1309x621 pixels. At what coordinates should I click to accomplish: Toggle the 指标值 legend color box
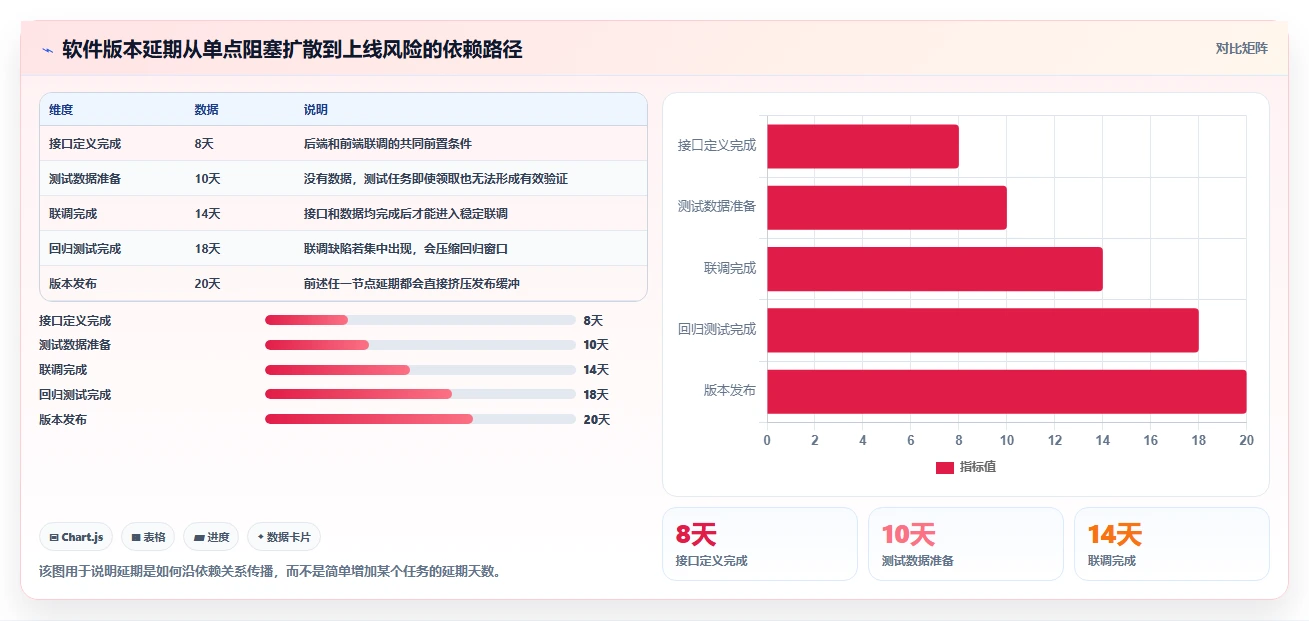pos(945,467)
